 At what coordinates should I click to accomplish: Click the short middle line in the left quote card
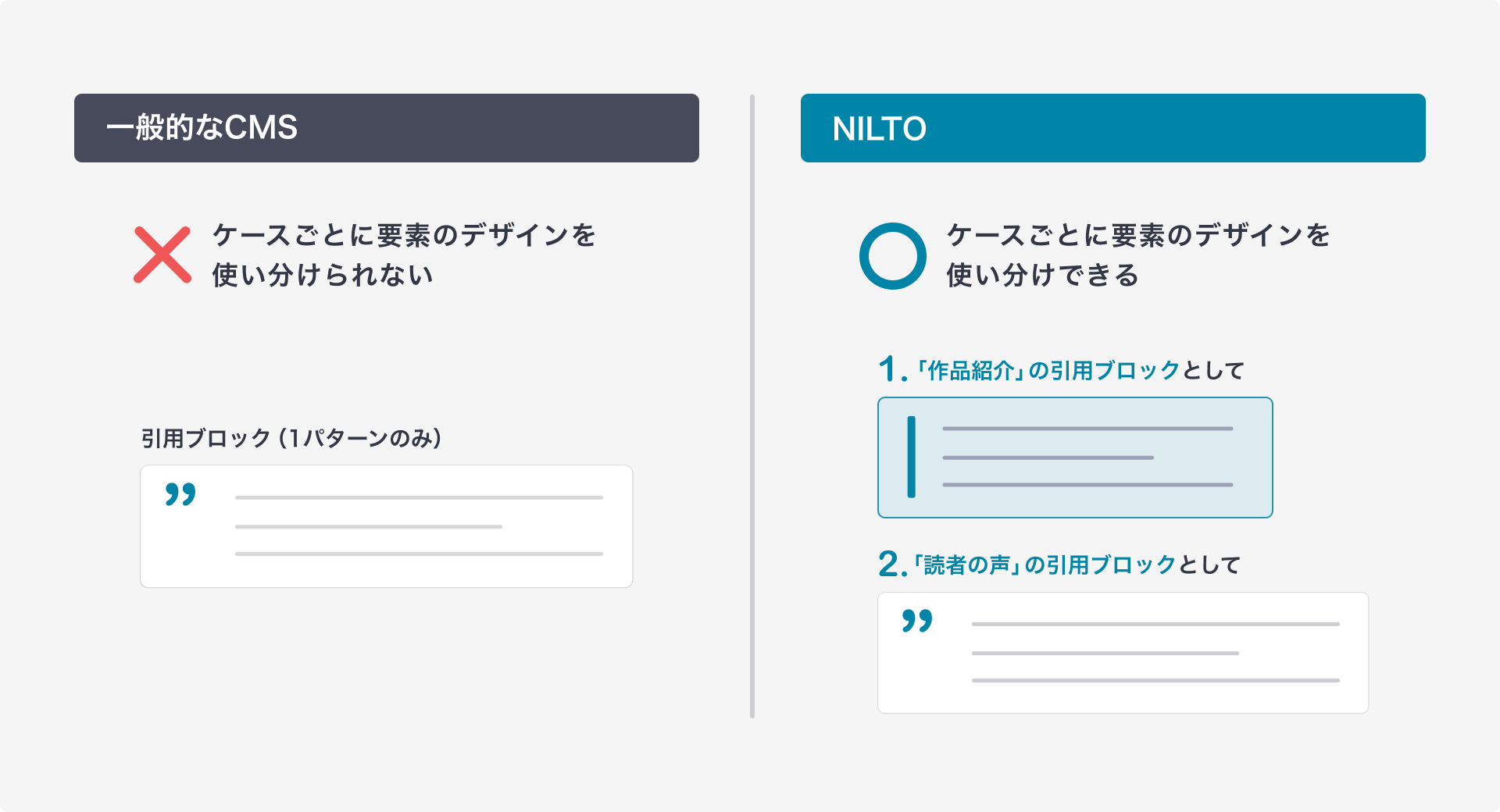(368, 527)
